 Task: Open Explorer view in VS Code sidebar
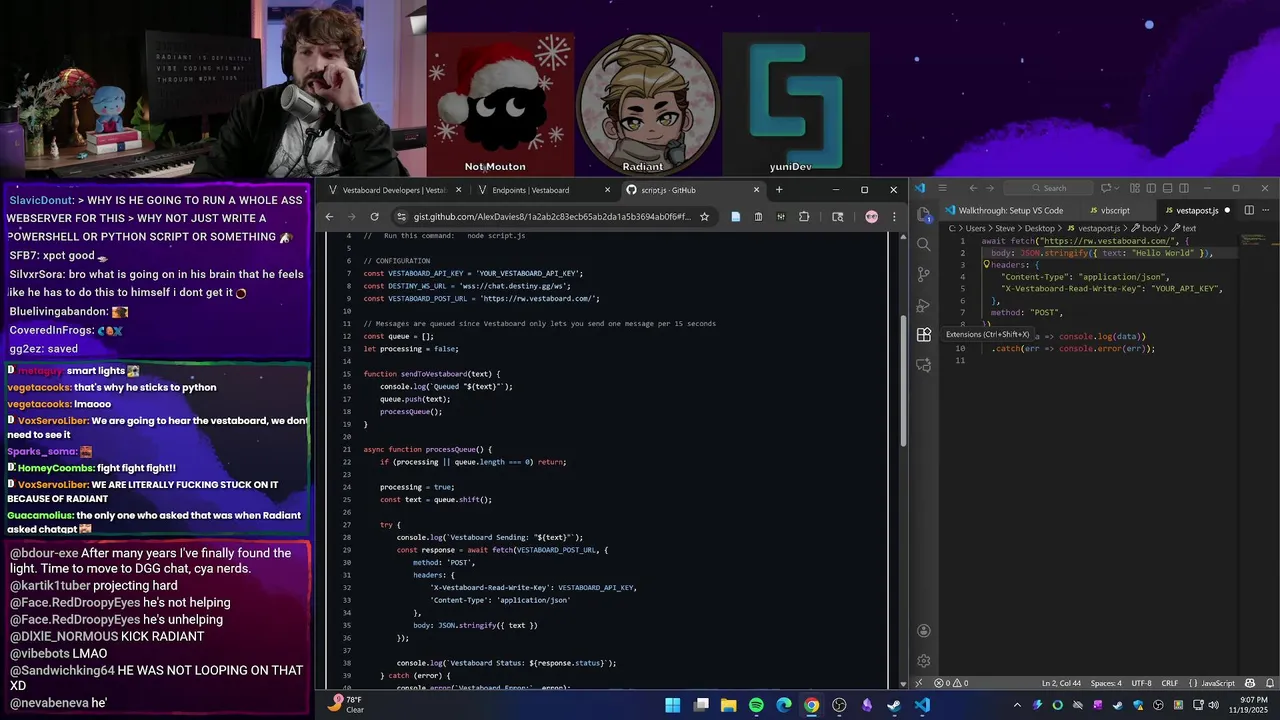click(x=924, y=213)
